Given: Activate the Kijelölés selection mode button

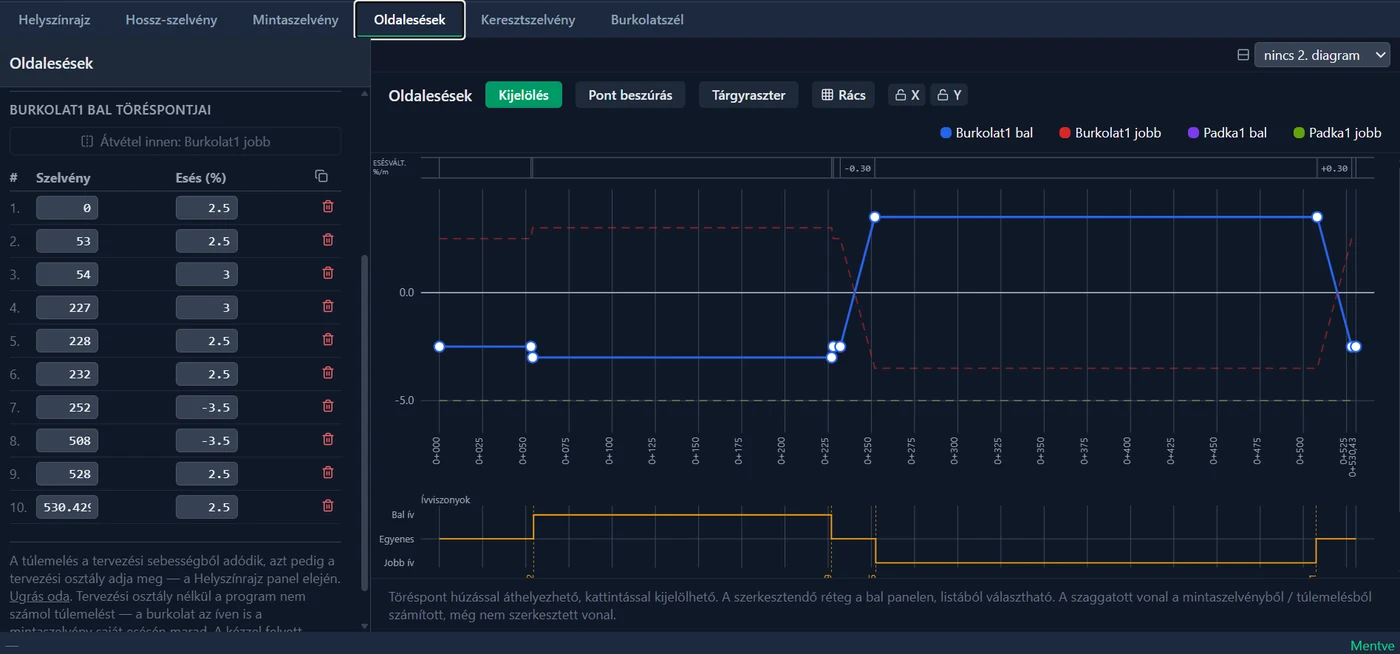Looking at the screenshot, I should pos(524,95).
